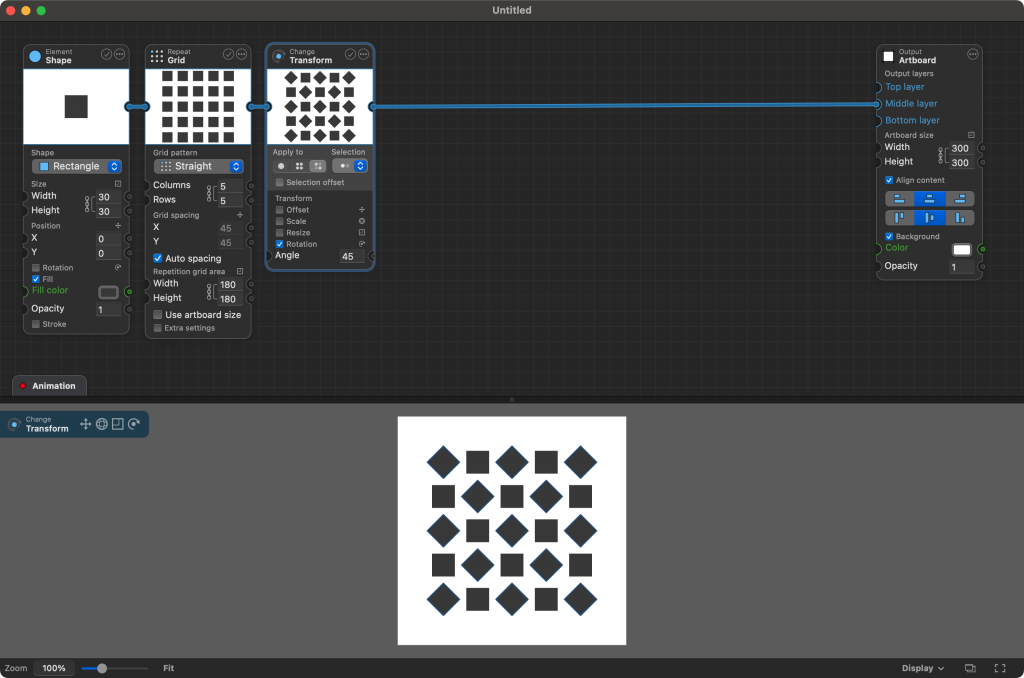Select the Scale tool in the floating Transform toolbar
The height and width of the screenshot is (678, 1024).
(x=102, y=424)
